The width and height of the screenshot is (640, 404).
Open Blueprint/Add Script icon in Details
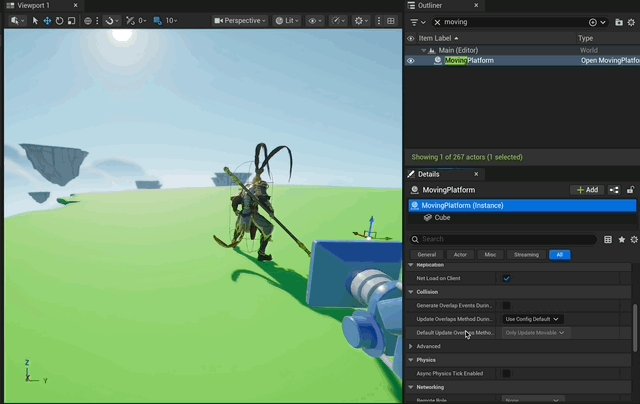614,190
